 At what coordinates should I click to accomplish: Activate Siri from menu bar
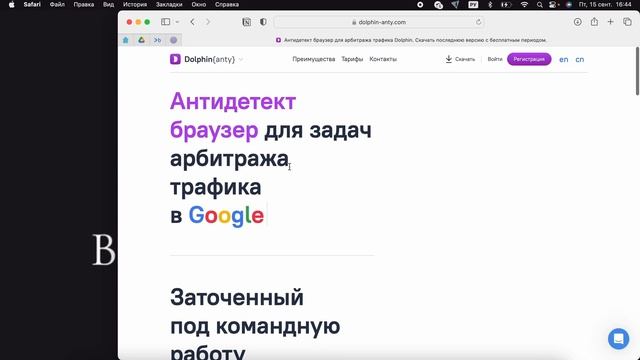(x=569, y=5)
